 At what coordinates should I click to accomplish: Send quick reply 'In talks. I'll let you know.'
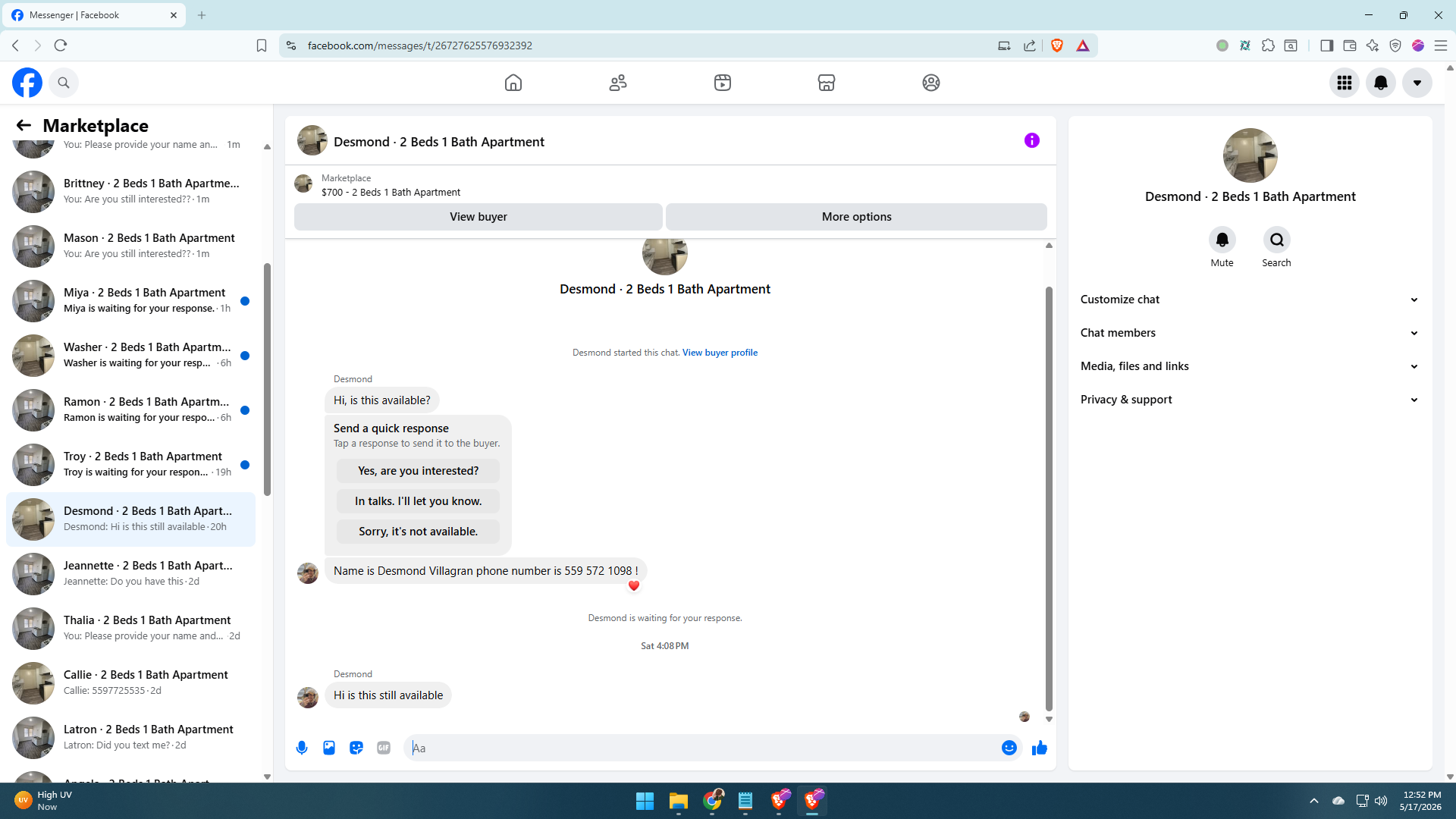click(x=419, y=501)
